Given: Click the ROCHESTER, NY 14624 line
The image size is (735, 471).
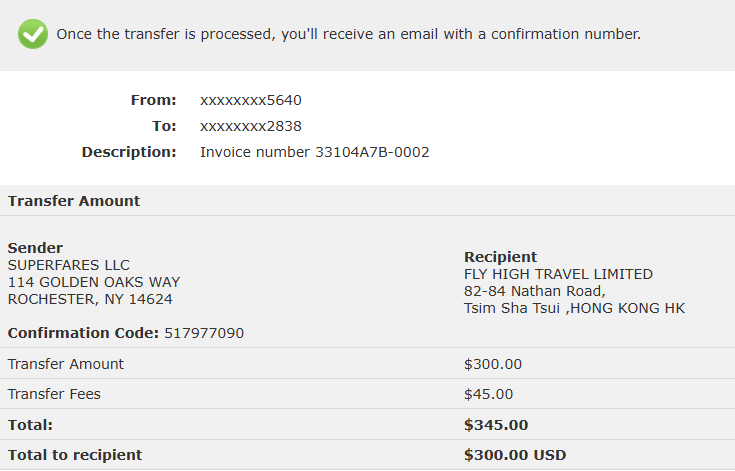Looking at the screenshot, I should [x=90, y=299].
